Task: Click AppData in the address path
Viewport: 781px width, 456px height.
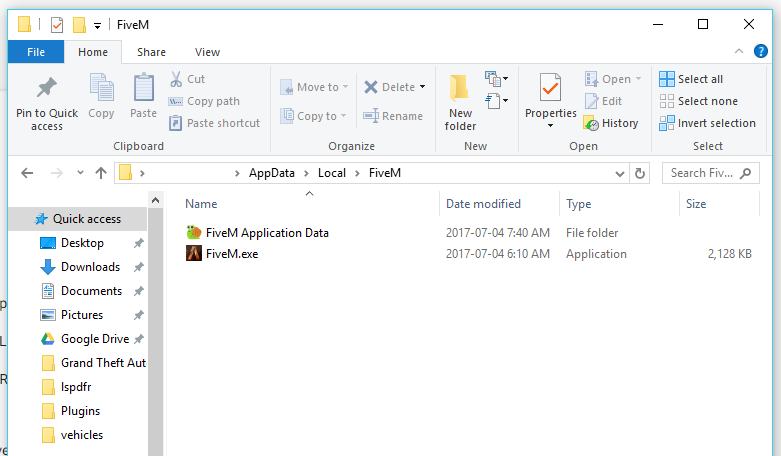Action: tap(271, 173)
